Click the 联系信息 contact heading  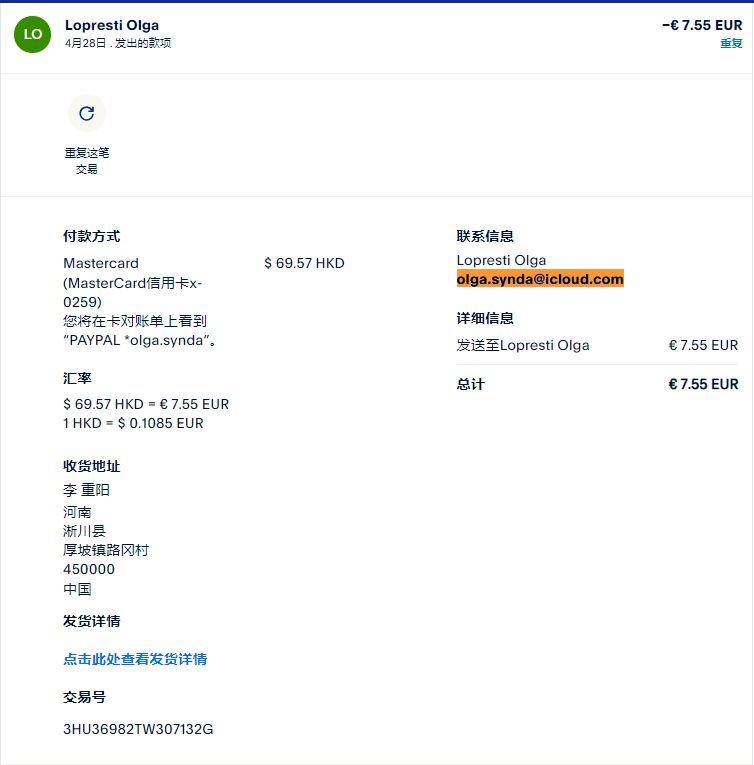click(485, 236)
